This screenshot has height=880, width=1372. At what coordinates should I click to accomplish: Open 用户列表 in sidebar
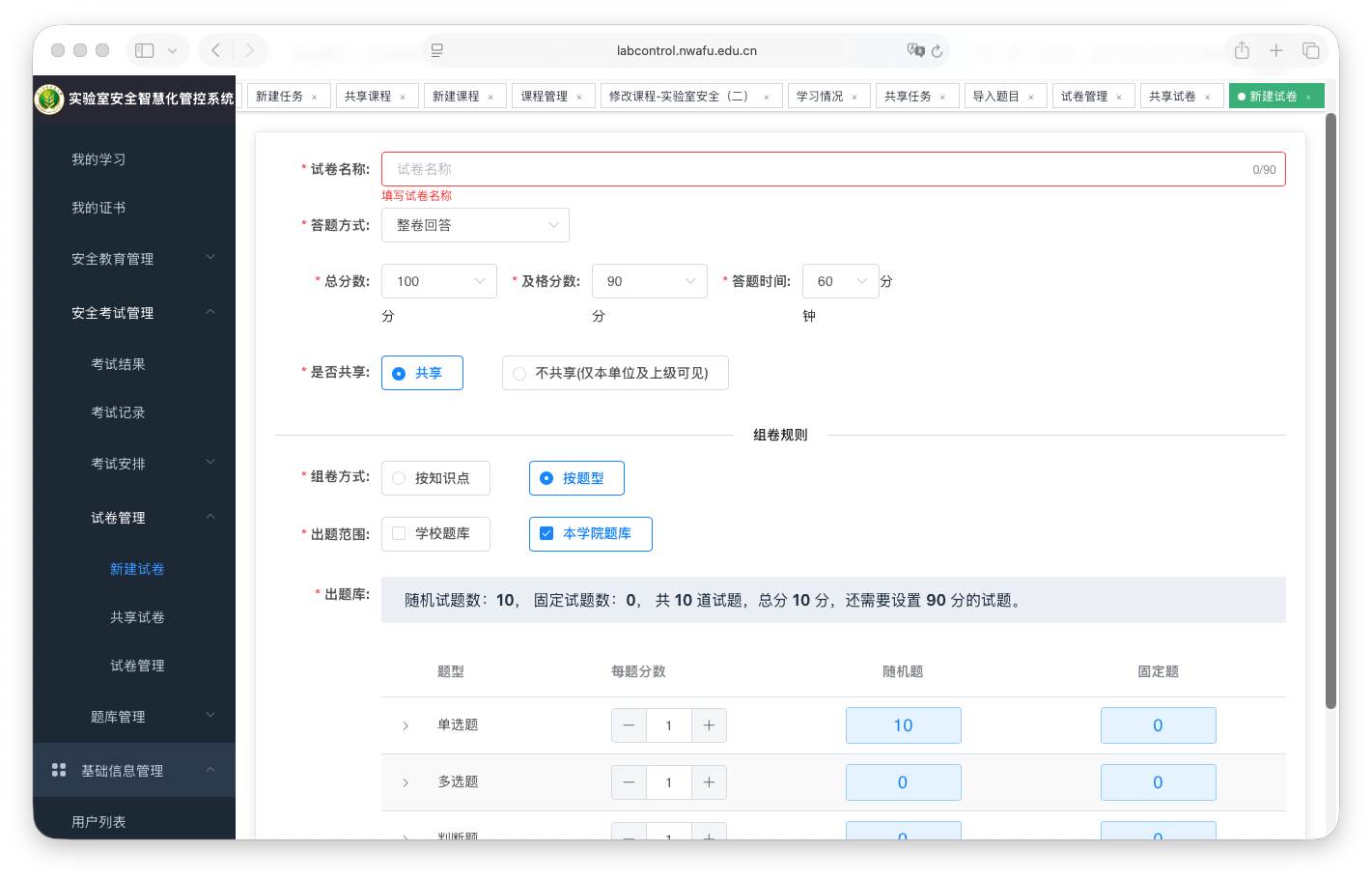point(98,822)
